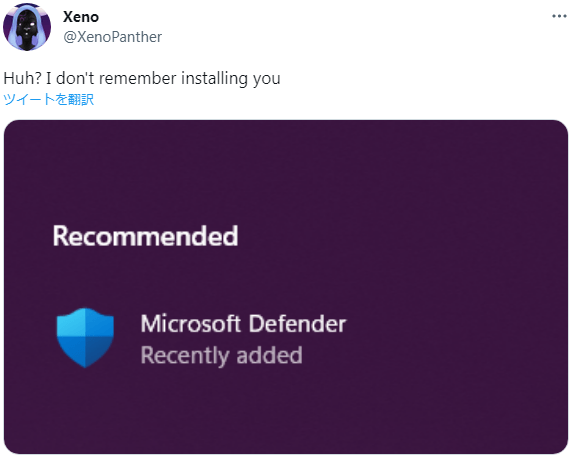This screenshot has height=457, width=574.
Task: Open the three-dot more options menu
Action: (559, 16)
